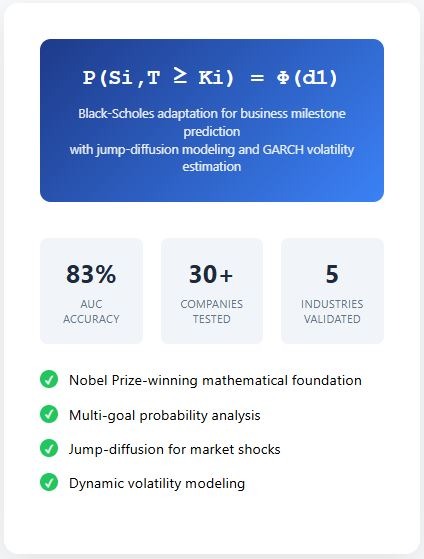The height and width of the screenshot is (559, 424).
Task: Click the Dynamic volatility modeling text
Action: click(x=157, y=483)
